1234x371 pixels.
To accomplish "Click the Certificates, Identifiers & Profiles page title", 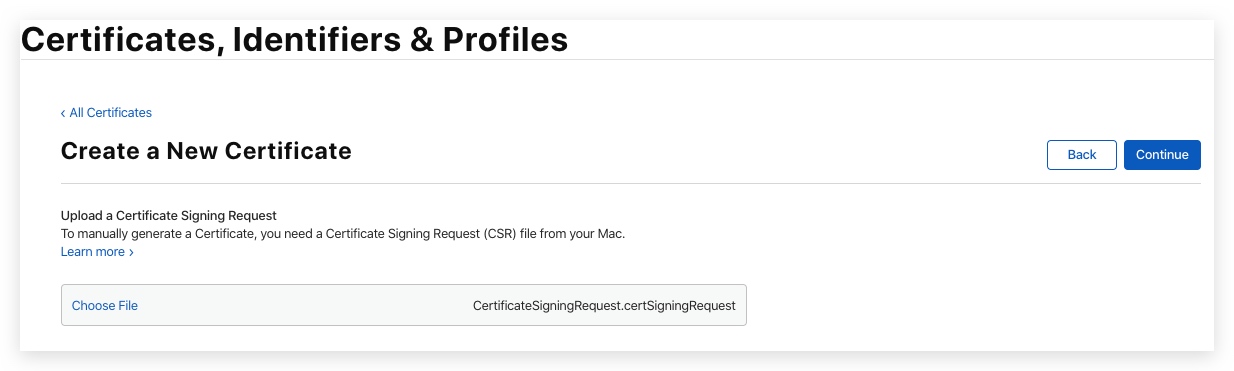I will coord(294,39).
